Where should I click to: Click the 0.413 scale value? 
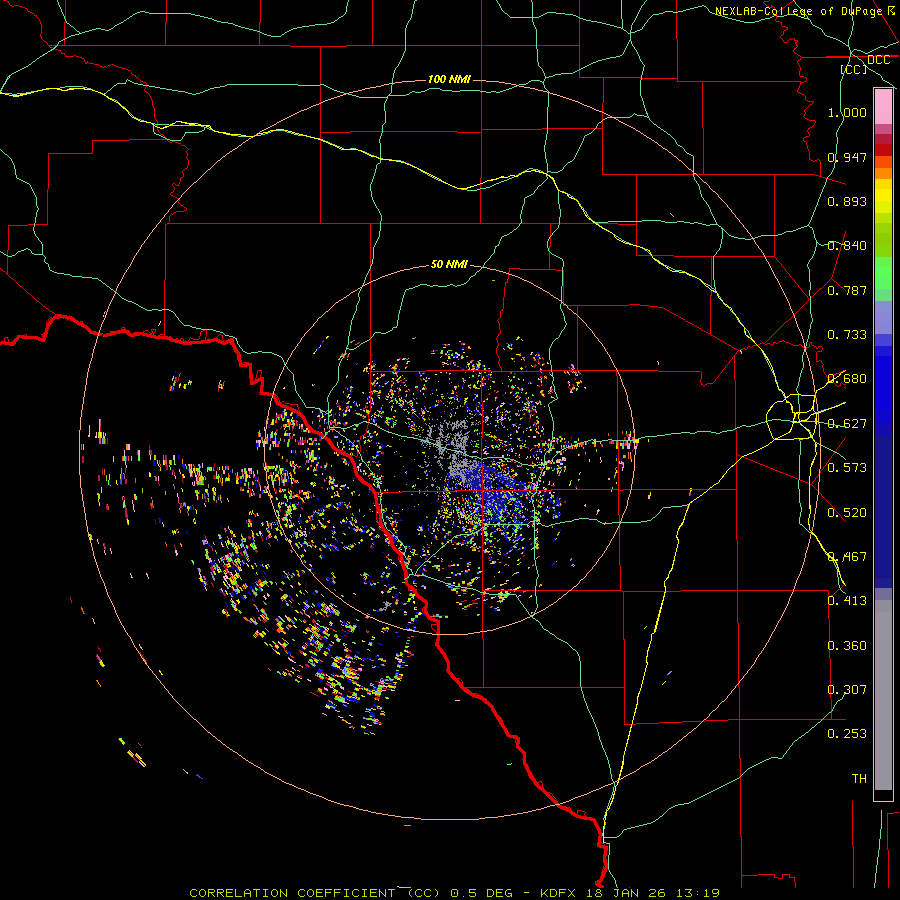coord(847,601)
